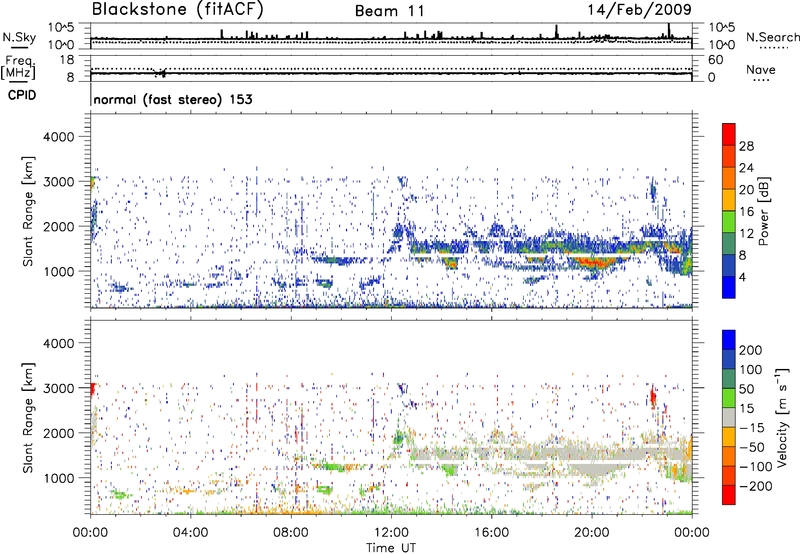Click the red segment of Power colorbar

click(729, 134)
